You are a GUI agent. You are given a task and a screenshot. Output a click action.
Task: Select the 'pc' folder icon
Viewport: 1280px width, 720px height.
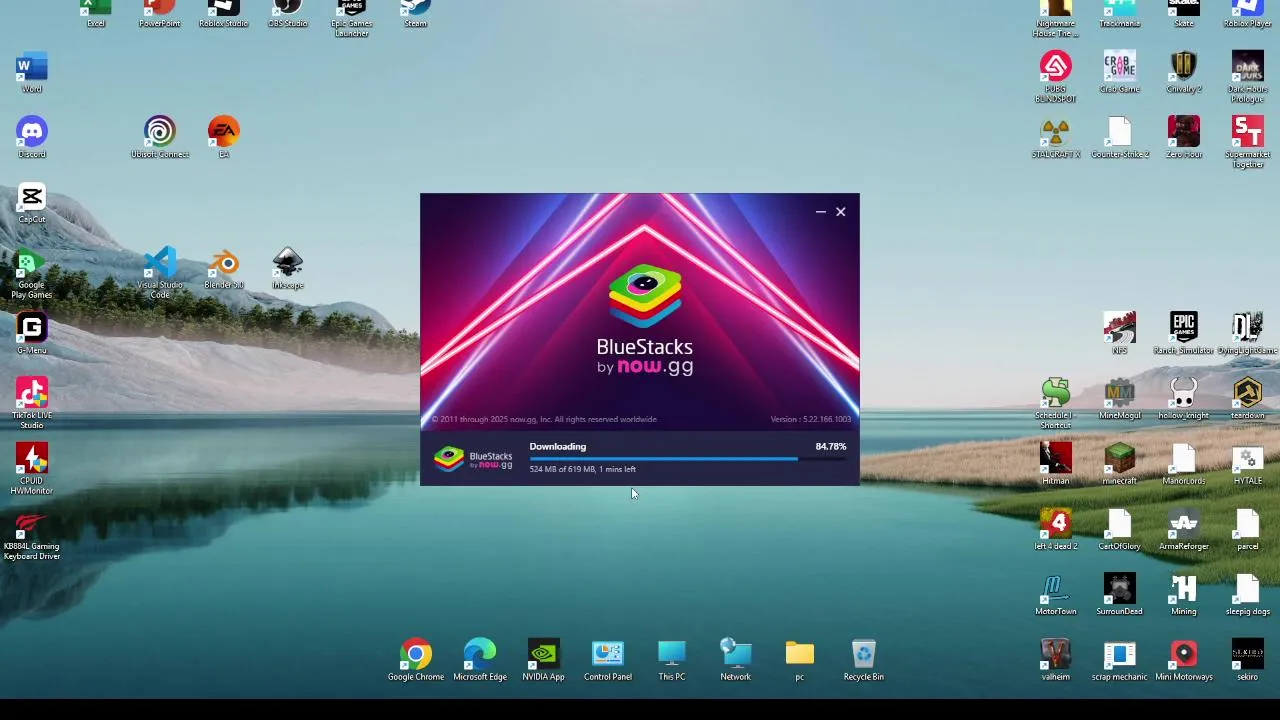point(800,661)
